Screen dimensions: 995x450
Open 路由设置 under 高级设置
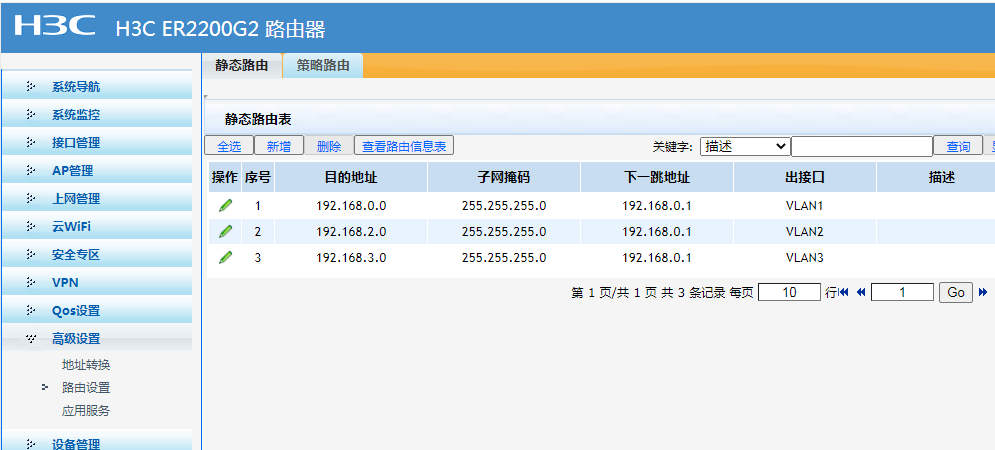(x=86, y=388)
